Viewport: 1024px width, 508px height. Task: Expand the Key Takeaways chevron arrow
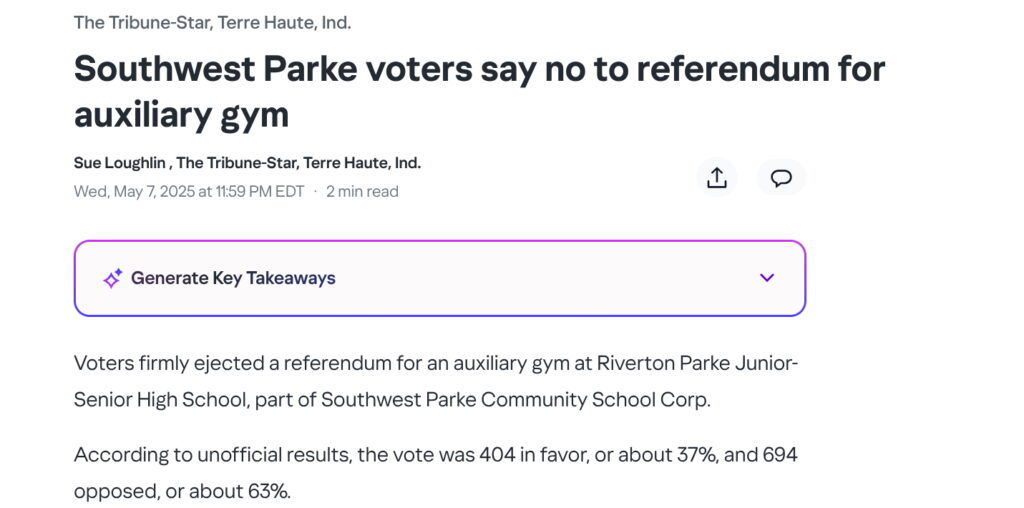click(767, 278)
